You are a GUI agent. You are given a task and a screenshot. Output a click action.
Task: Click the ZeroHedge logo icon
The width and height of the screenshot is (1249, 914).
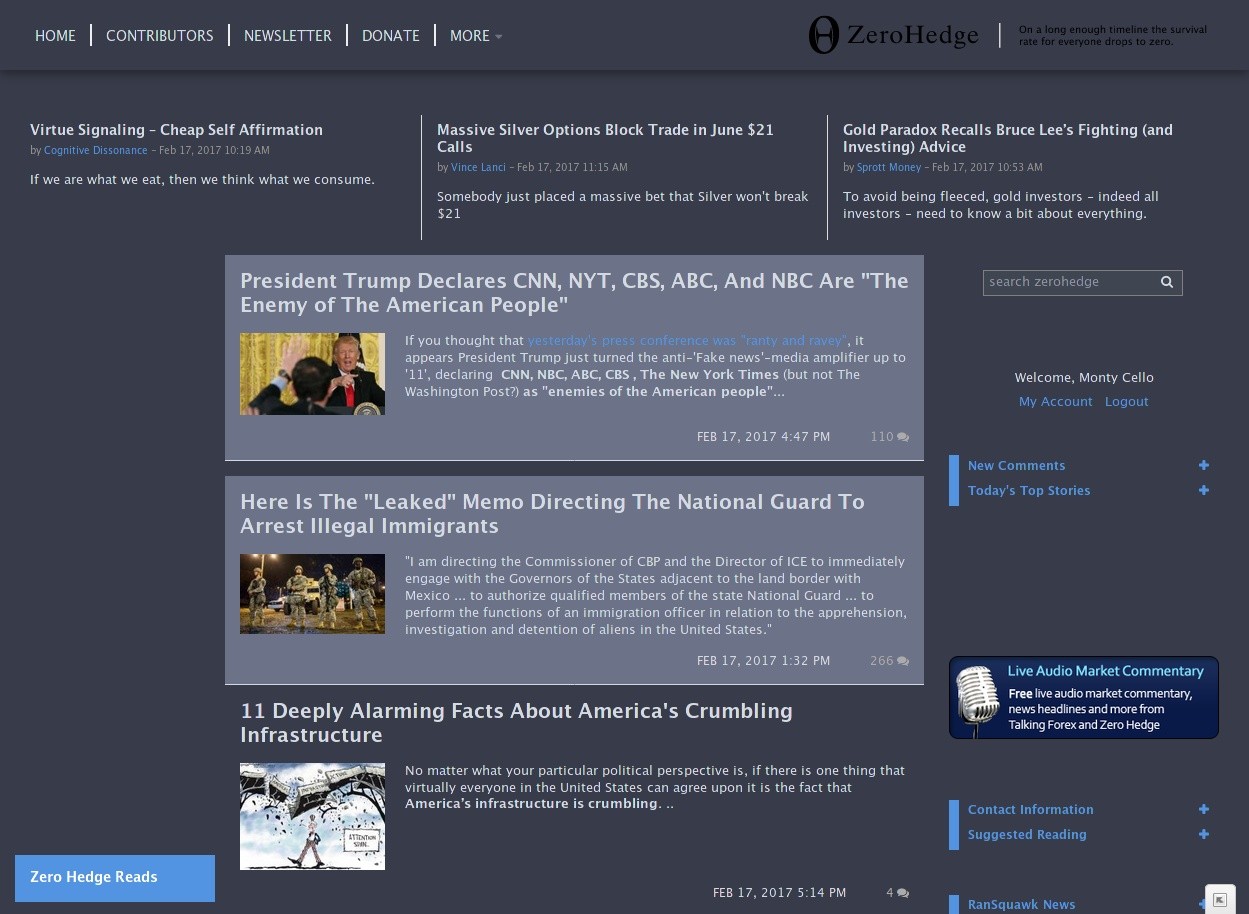pos(823,35)
